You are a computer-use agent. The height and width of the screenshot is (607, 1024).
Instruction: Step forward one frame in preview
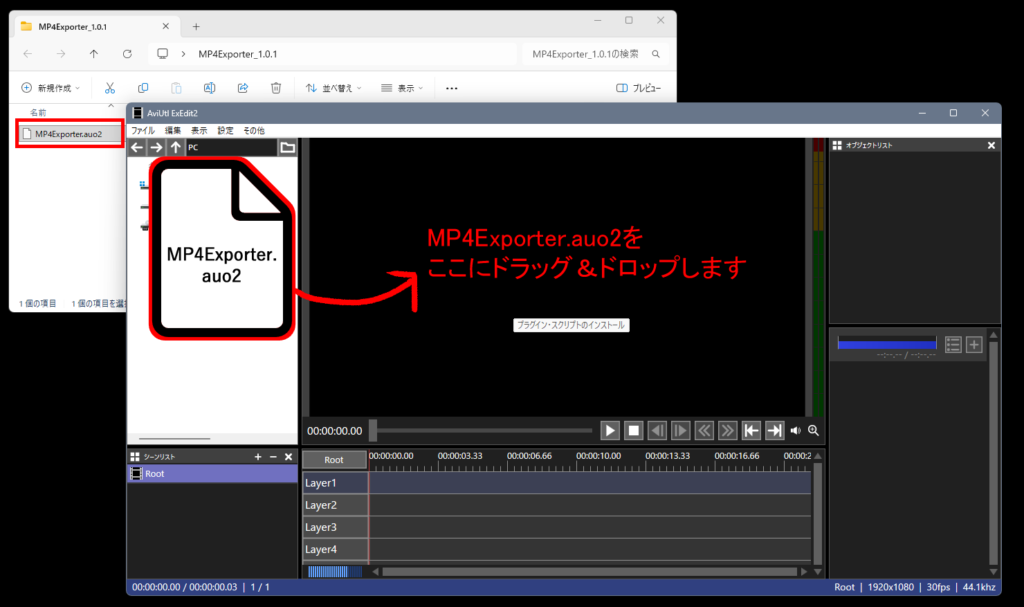pos(681,431)
